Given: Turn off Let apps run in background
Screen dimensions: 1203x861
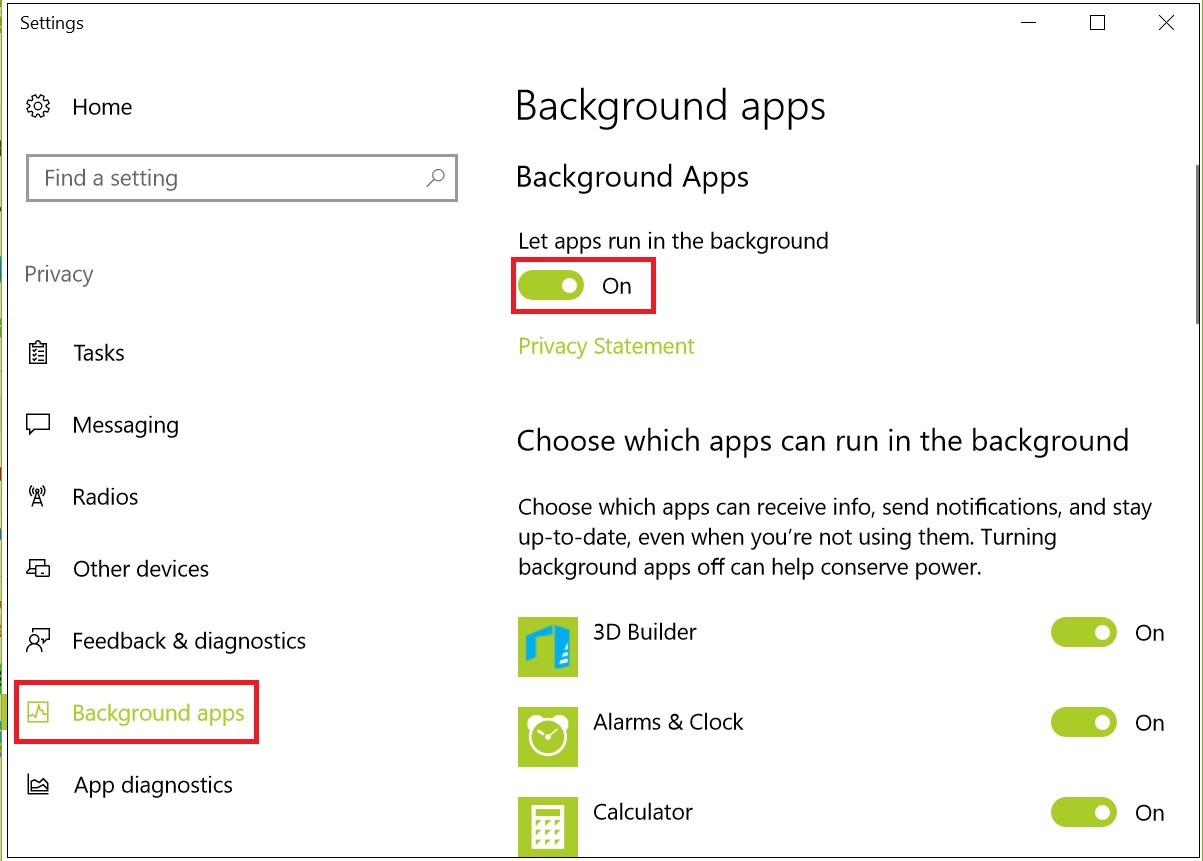Looking at the screenshot, I should (550, 286).
